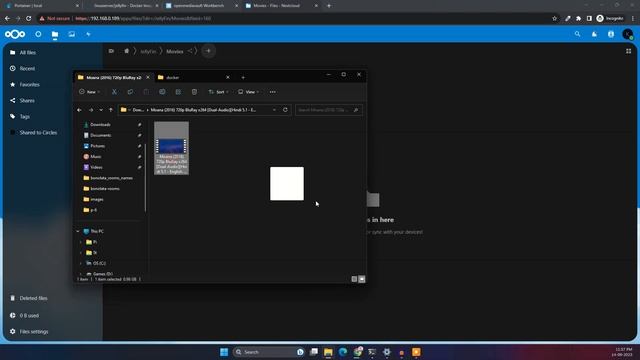Open the New dropdown in File Explorer
The width and height of the screenshot is (640, 360).
pyautogui.click(x=89, y=92)
